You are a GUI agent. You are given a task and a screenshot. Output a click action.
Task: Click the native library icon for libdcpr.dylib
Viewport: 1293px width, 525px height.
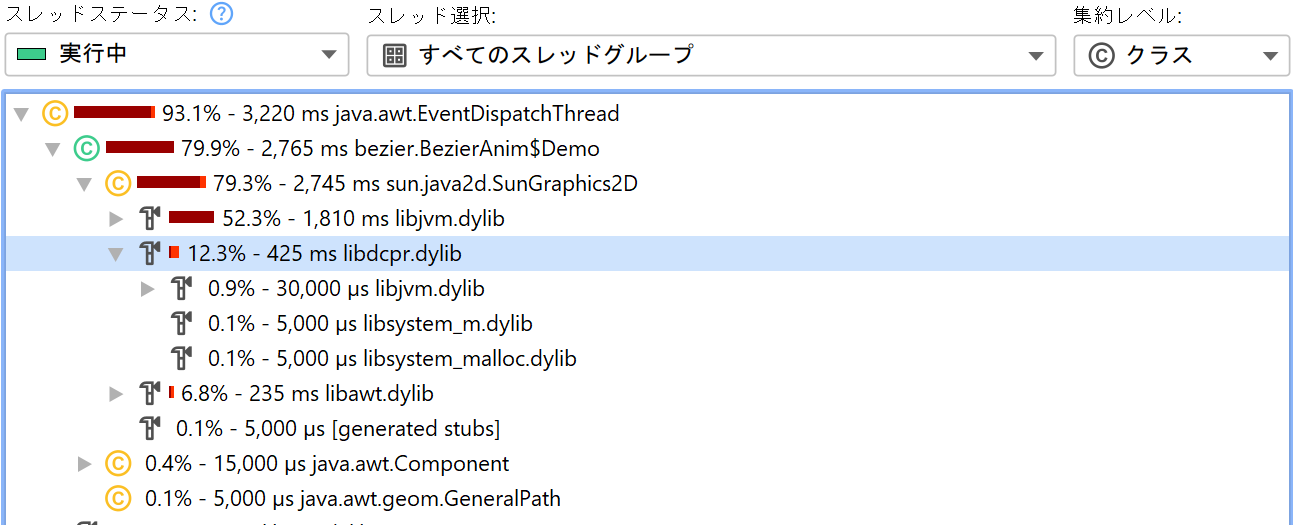(x=150, y=254)
